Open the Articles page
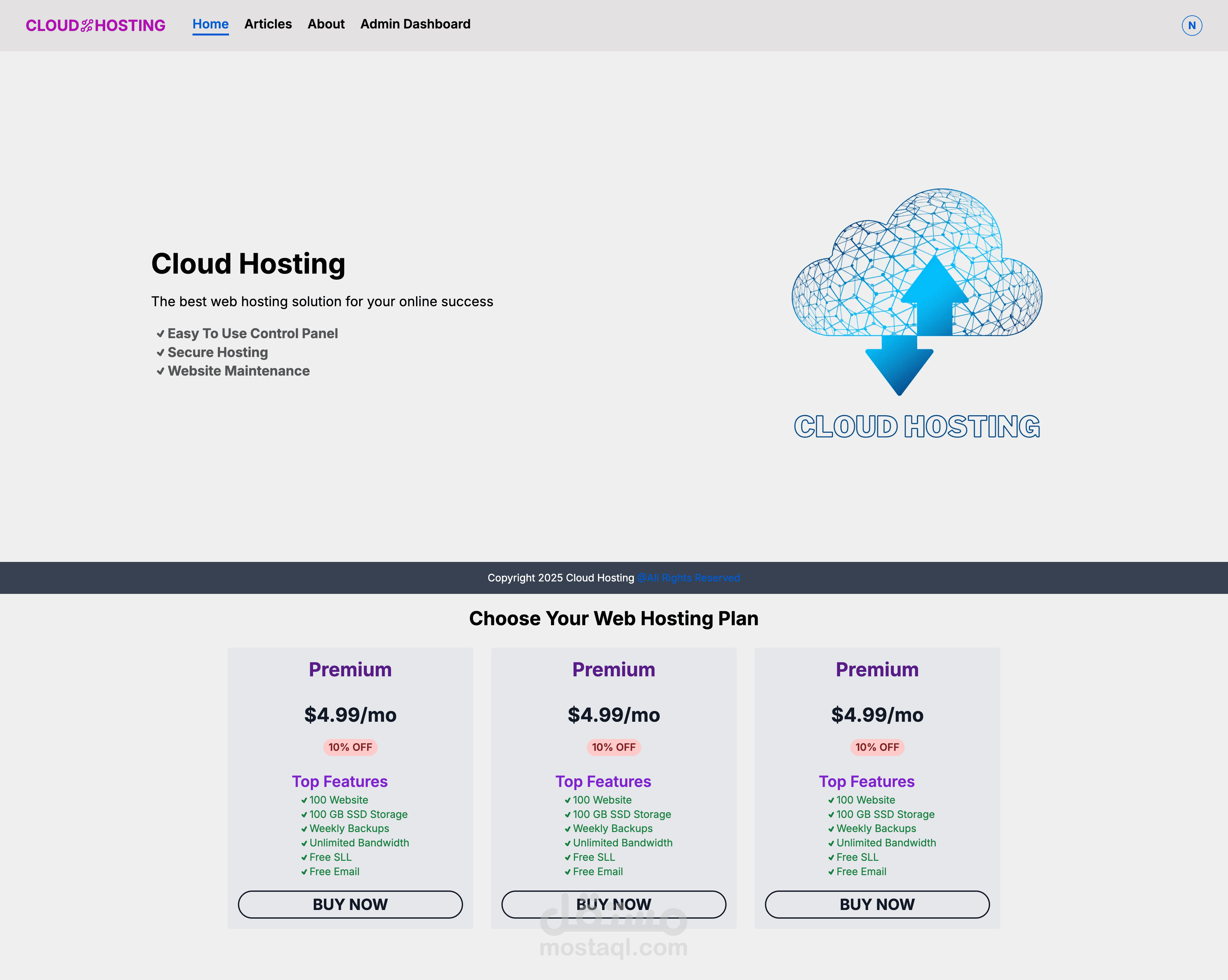The height and width of the screenshot is (980, 1228). tap(268, 24)
